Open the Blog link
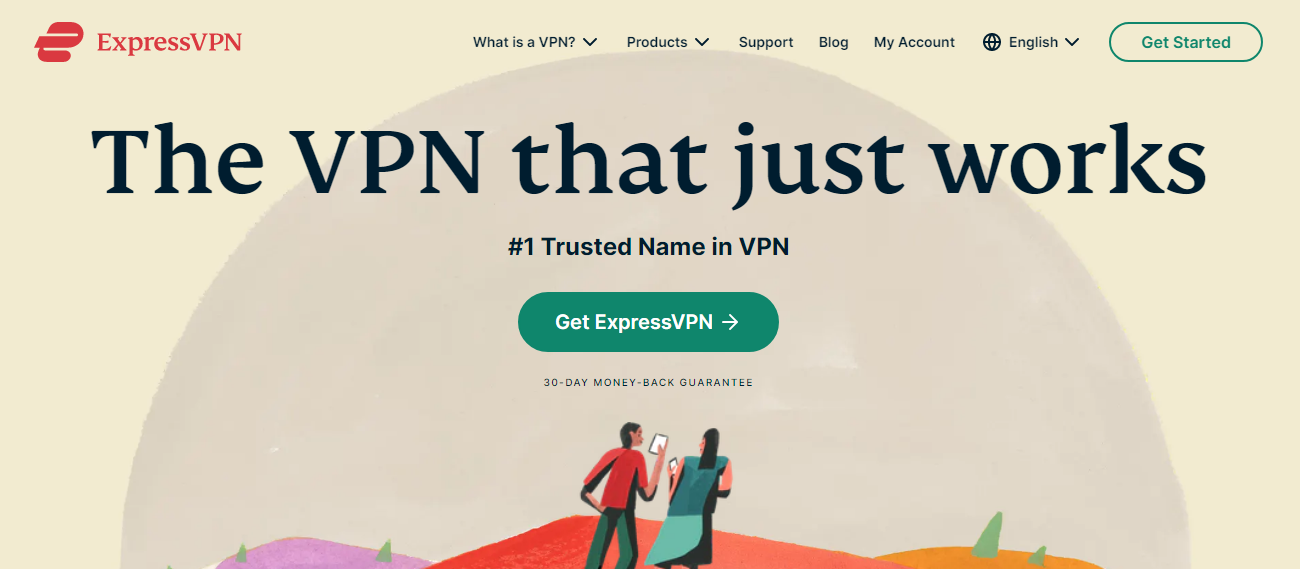Viewport: 1300px width, 569px height. (x=833, y=42)
